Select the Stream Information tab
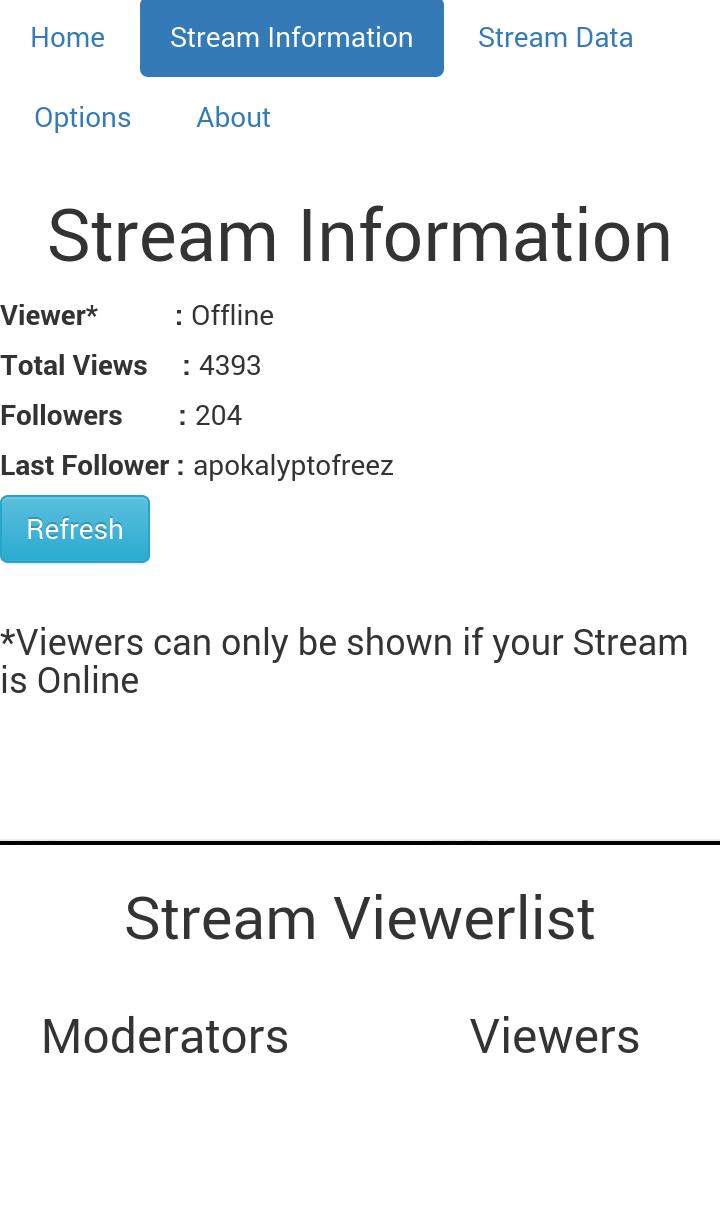The width and height of the screenshot is (720, 1226). coord(291,38)
